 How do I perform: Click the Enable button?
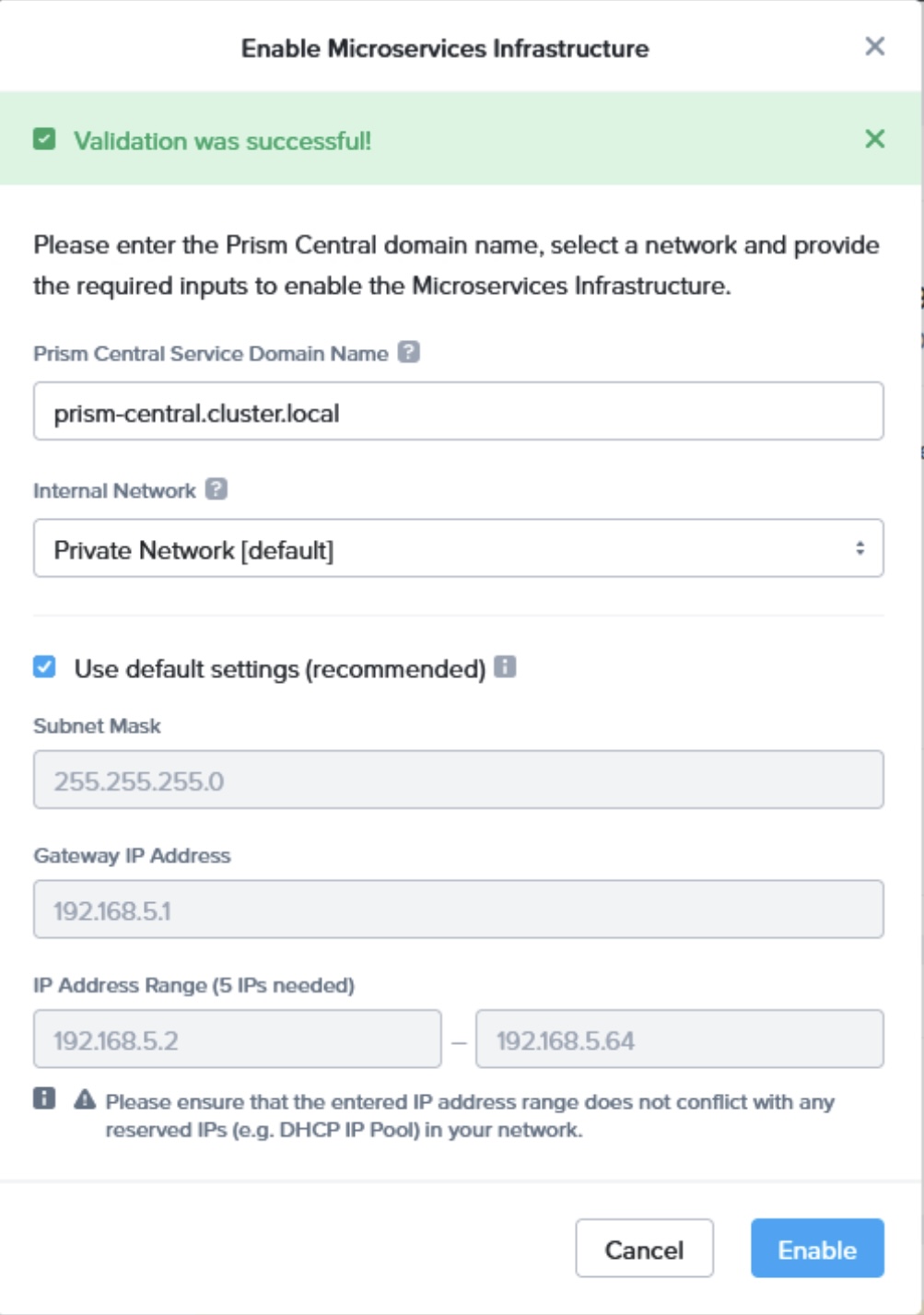816,1249
